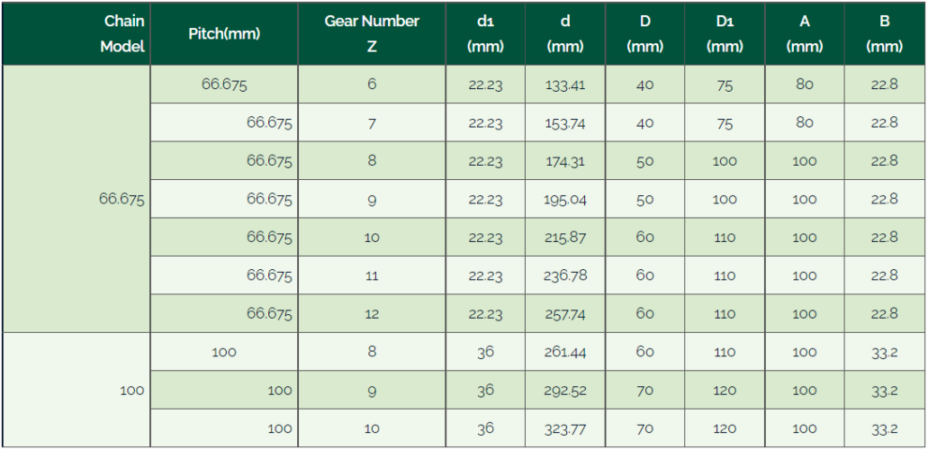Select the 292.52 value cell

(565, 390)
